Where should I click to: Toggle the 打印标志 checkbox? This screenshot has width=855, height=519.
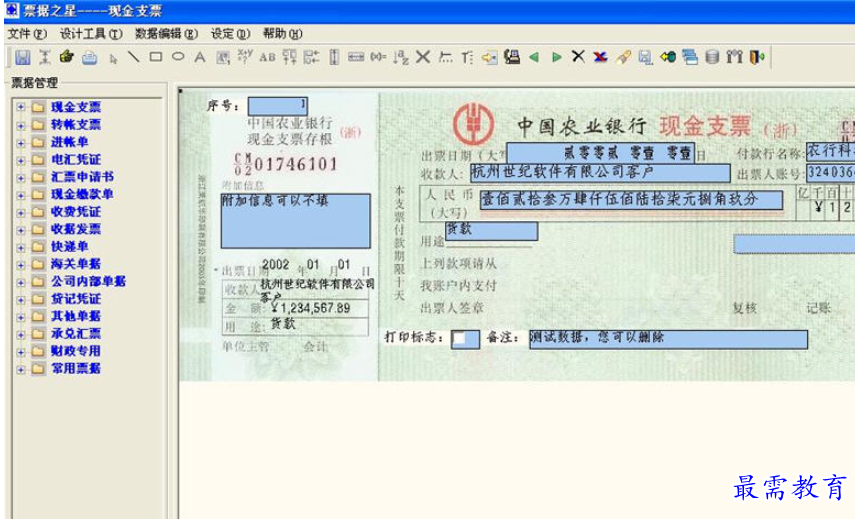coord(459,339)
